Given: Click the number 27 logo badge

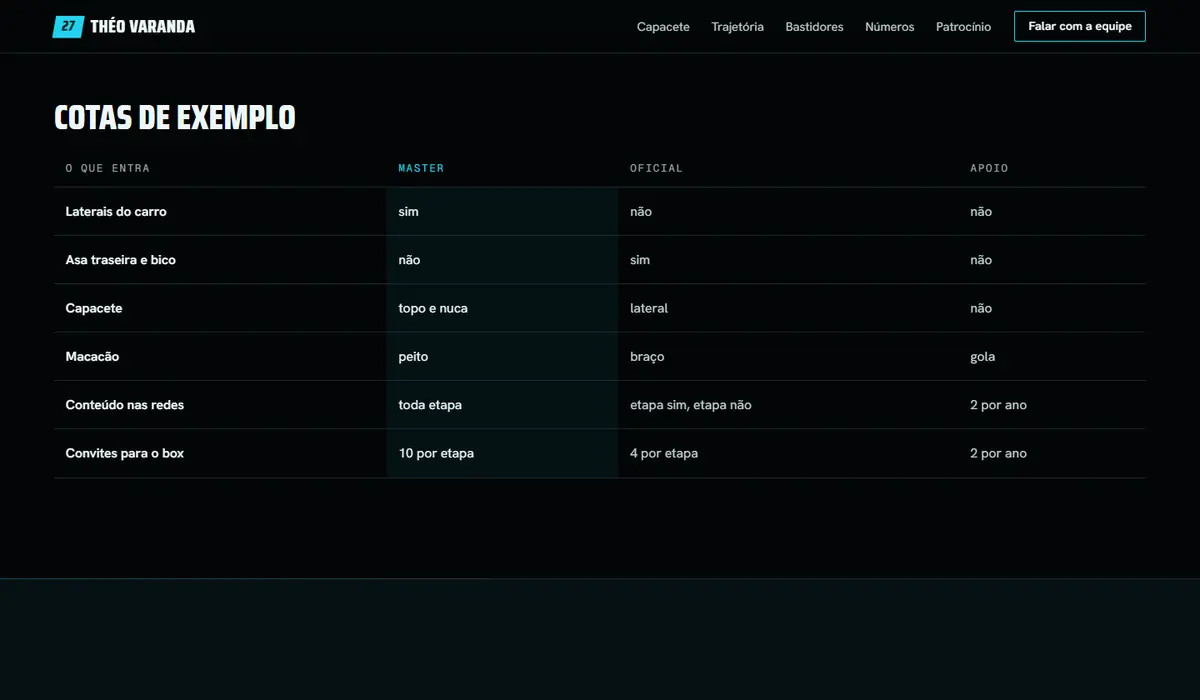Looking at the screenshot, I should [x=68, y=27].
